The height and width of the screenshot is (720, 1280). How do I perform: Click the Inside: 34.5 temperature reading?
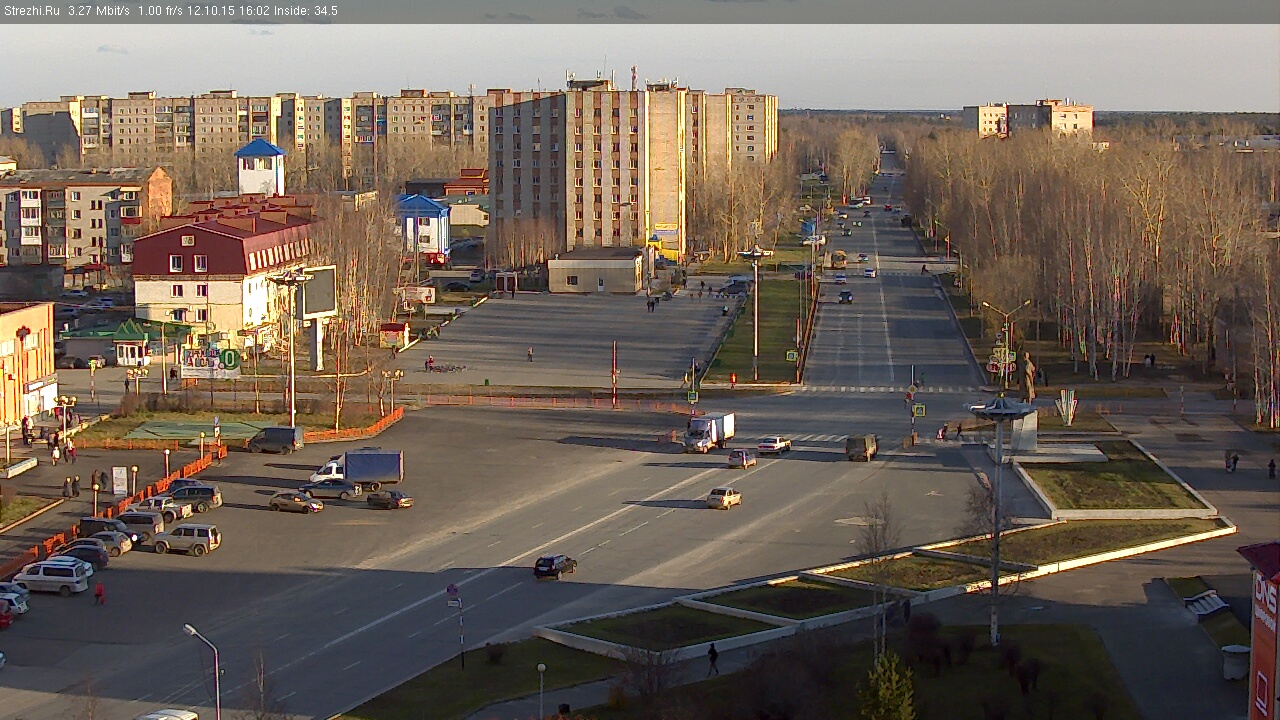pyautogui.click(x=306, y=11)
